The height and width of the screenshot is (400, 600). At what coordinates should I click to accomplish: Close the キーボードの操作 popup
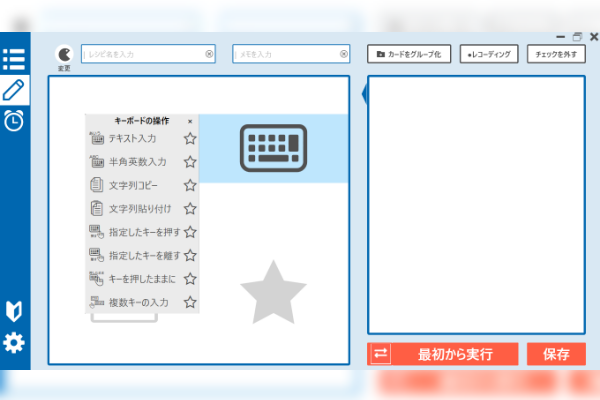click(x=190, y=121)
